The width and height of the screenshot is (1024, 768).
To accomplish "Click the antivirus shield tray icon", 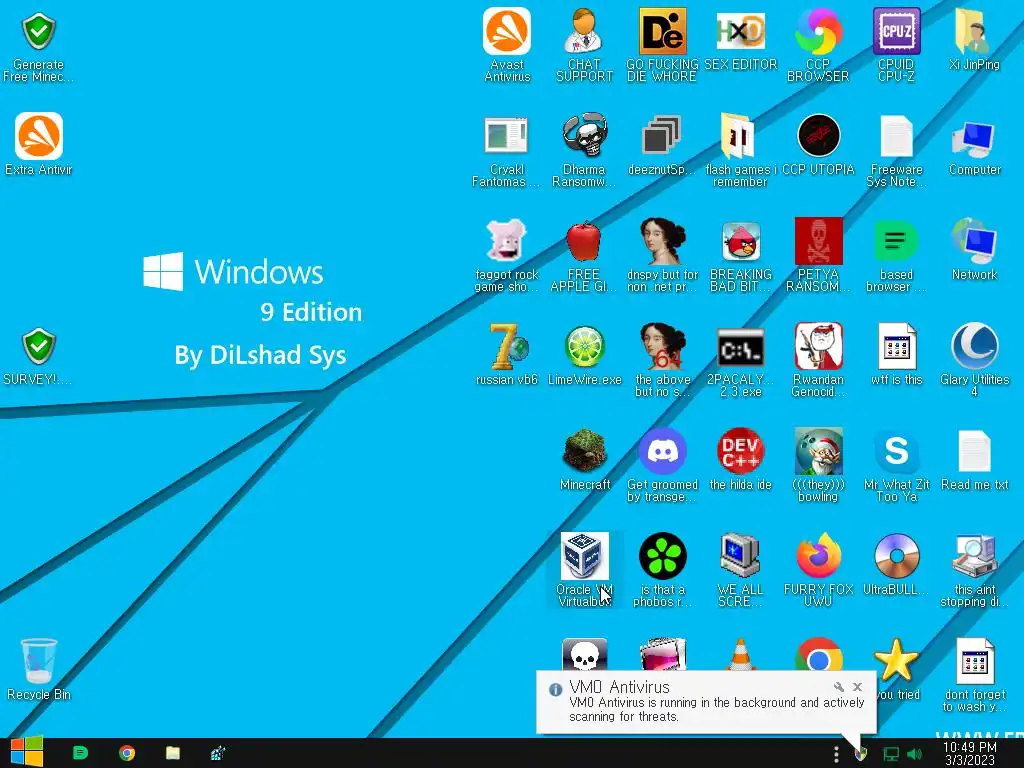I will 861,754.
